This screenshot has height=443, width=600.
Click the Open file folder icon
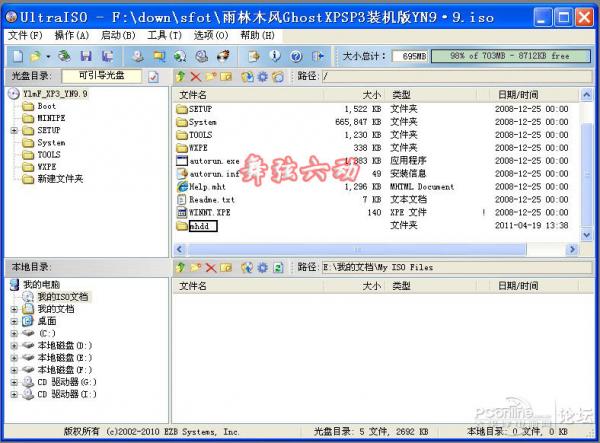(36, 56)
